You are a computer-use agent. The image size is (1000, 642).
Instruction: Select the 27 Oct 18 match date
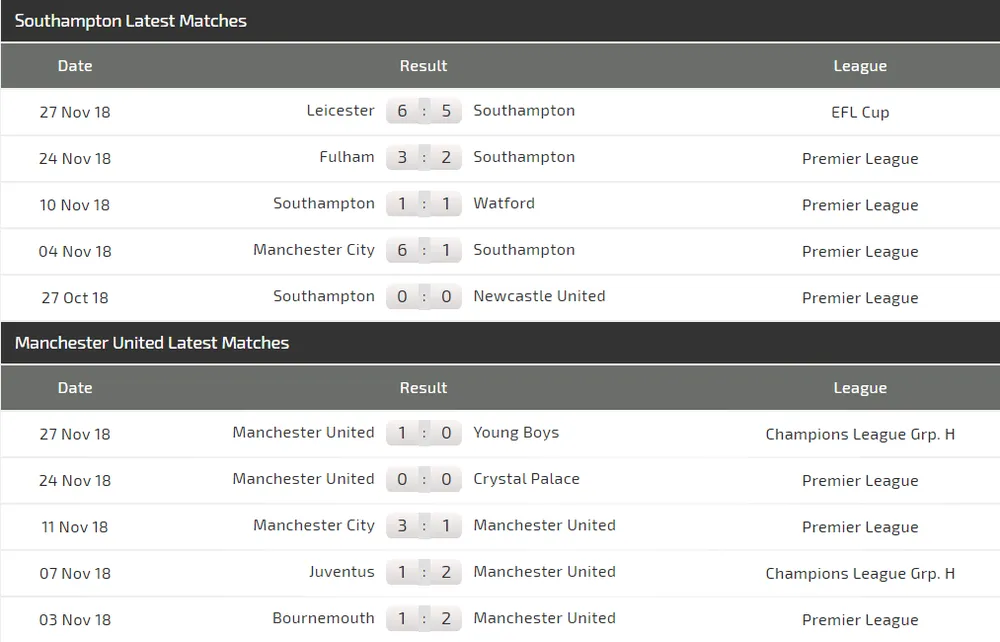click(x=75, y=297)
